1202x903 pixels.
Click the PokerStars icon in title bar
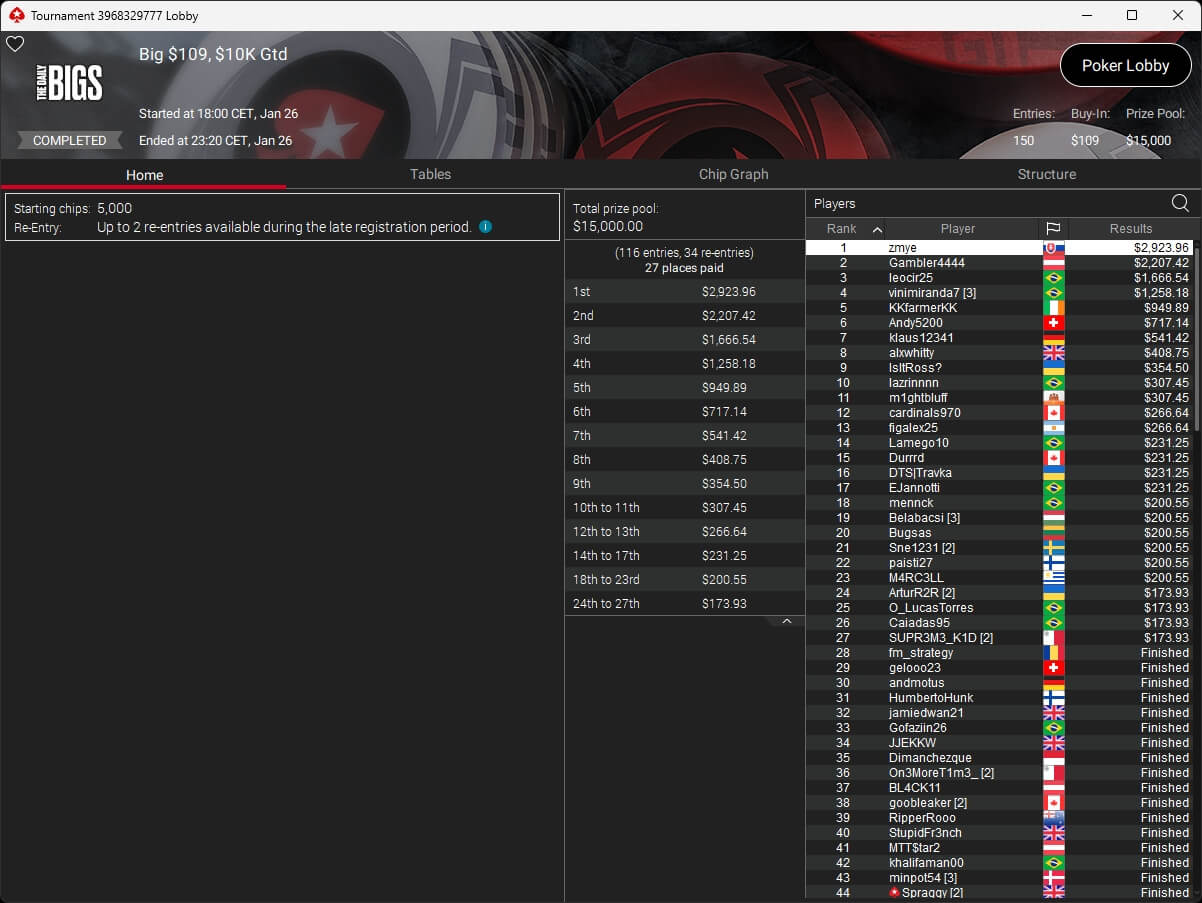(x=16, y=15)
